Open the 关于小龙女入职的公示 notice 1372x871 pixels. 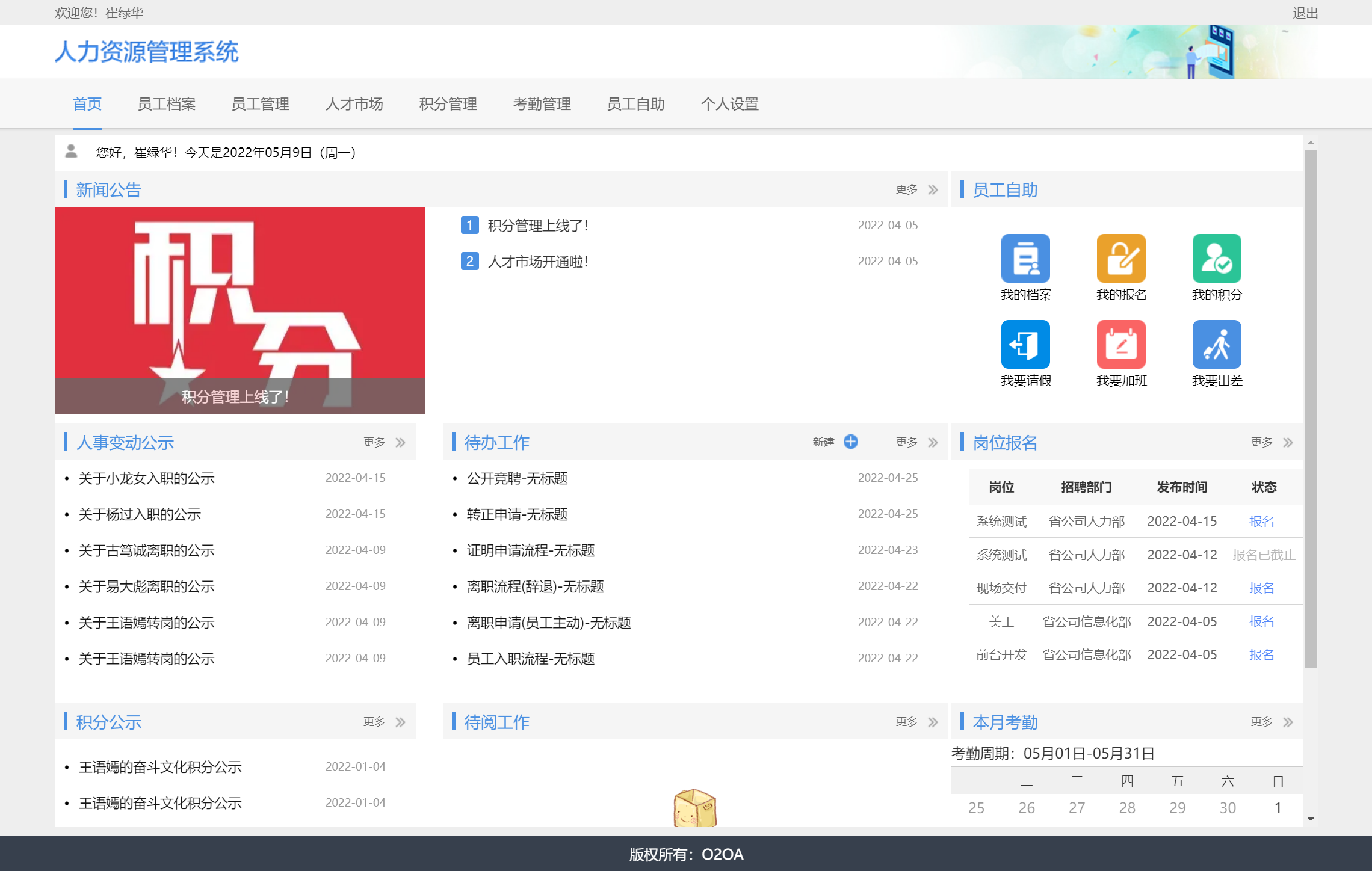point(146,478)
